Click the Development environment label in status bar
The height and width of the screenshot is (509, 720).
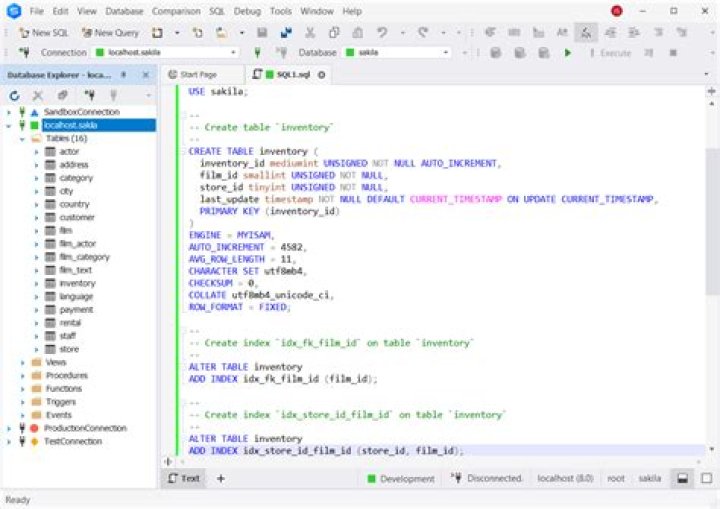407,479
